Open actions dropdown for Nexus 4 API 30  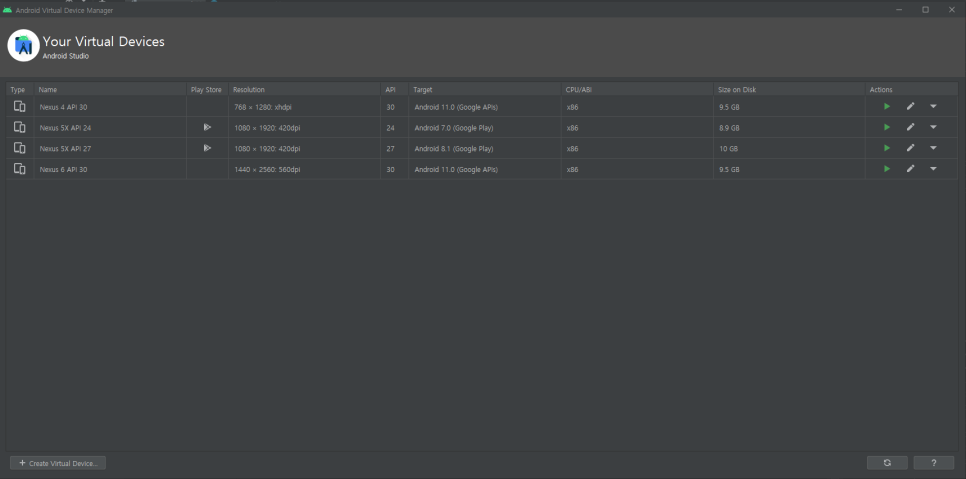933,107
